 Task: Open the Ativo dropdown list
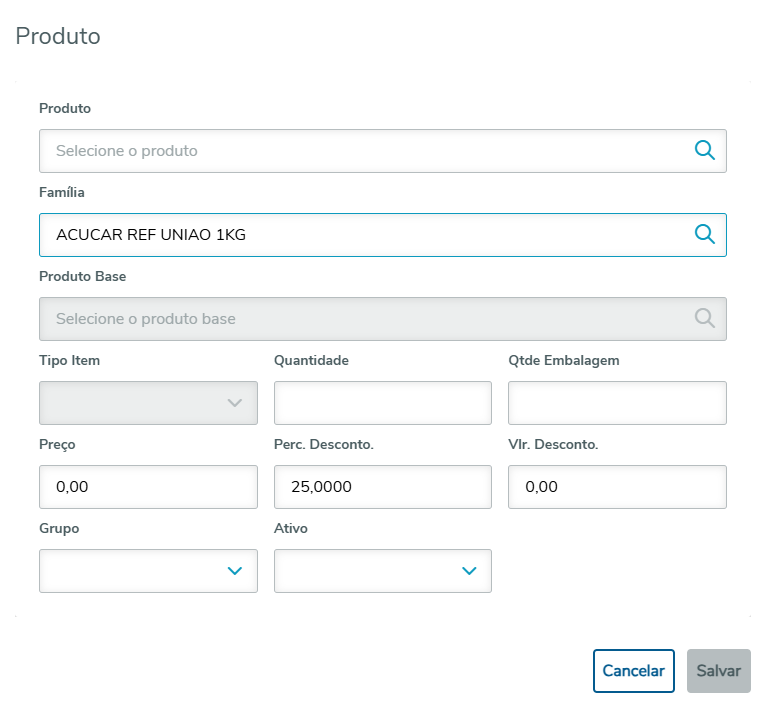click(382, 571)
